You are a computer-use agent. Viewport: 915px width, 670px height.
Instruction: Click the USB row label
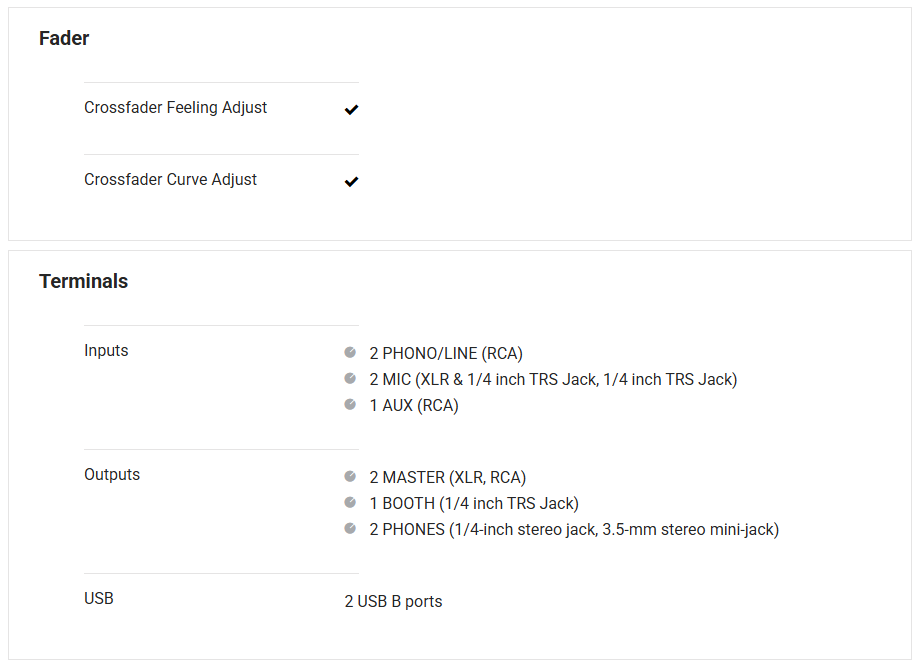click(x=99, y=598)
